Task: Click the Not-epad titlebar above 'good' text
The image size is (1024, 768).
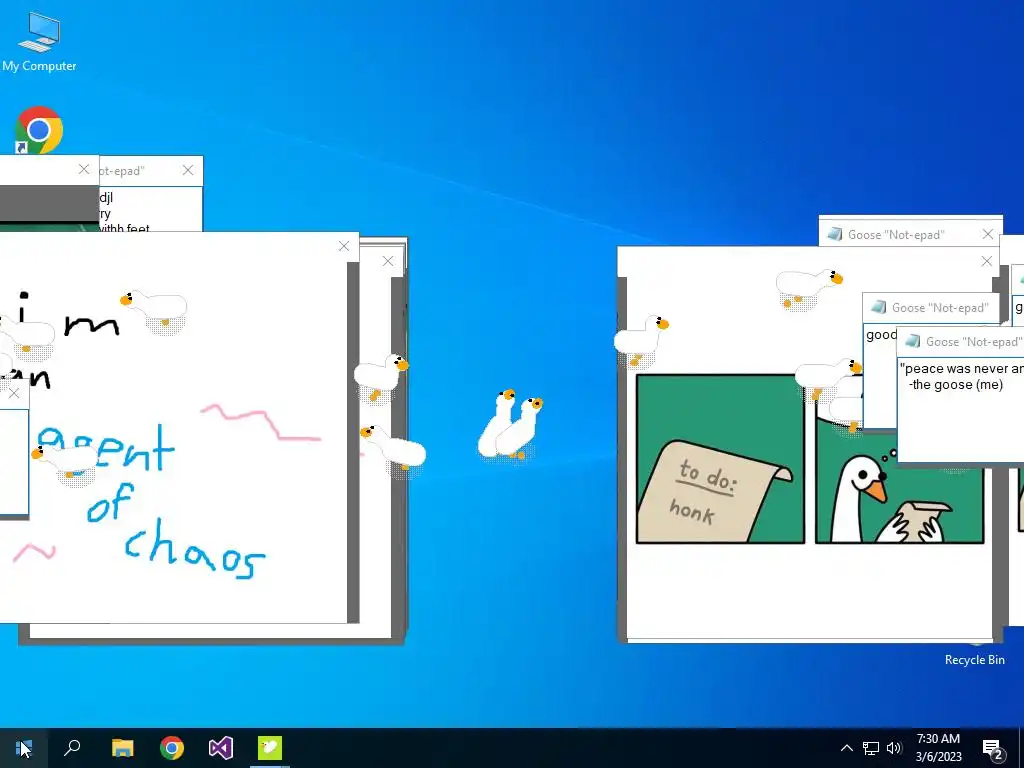Action: [931, 308]
